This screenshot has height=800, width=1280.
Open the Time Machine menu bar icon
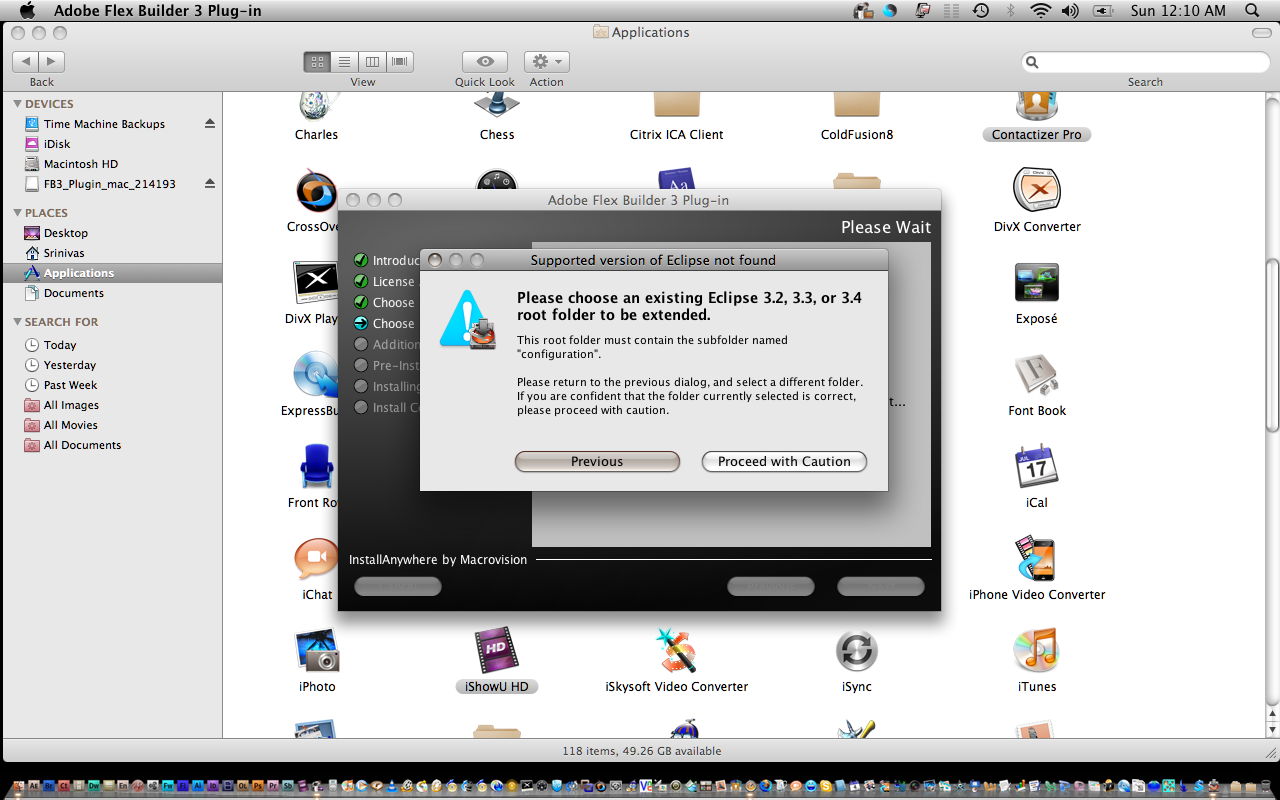981,11
